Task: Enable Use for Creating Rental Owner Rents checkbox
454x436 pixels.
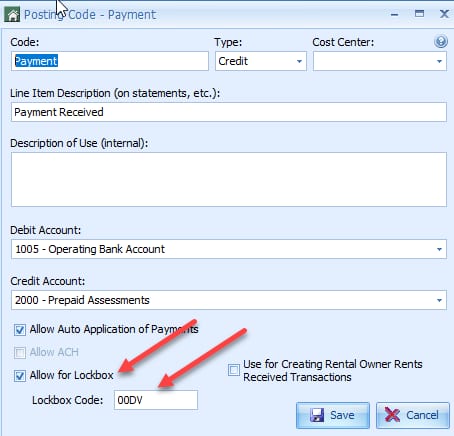Action: [234, 370]
